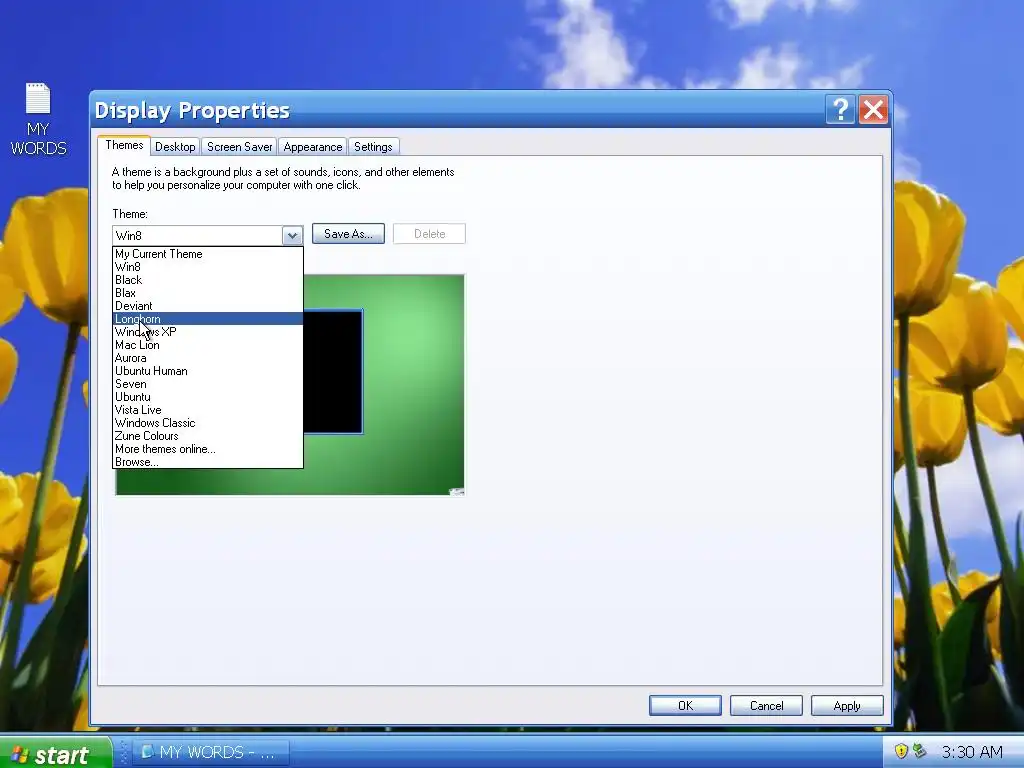This screenshot has width=1024, height=768.
Task: Choose Windows XP theme entry
Action: click(x=208, y=332)
